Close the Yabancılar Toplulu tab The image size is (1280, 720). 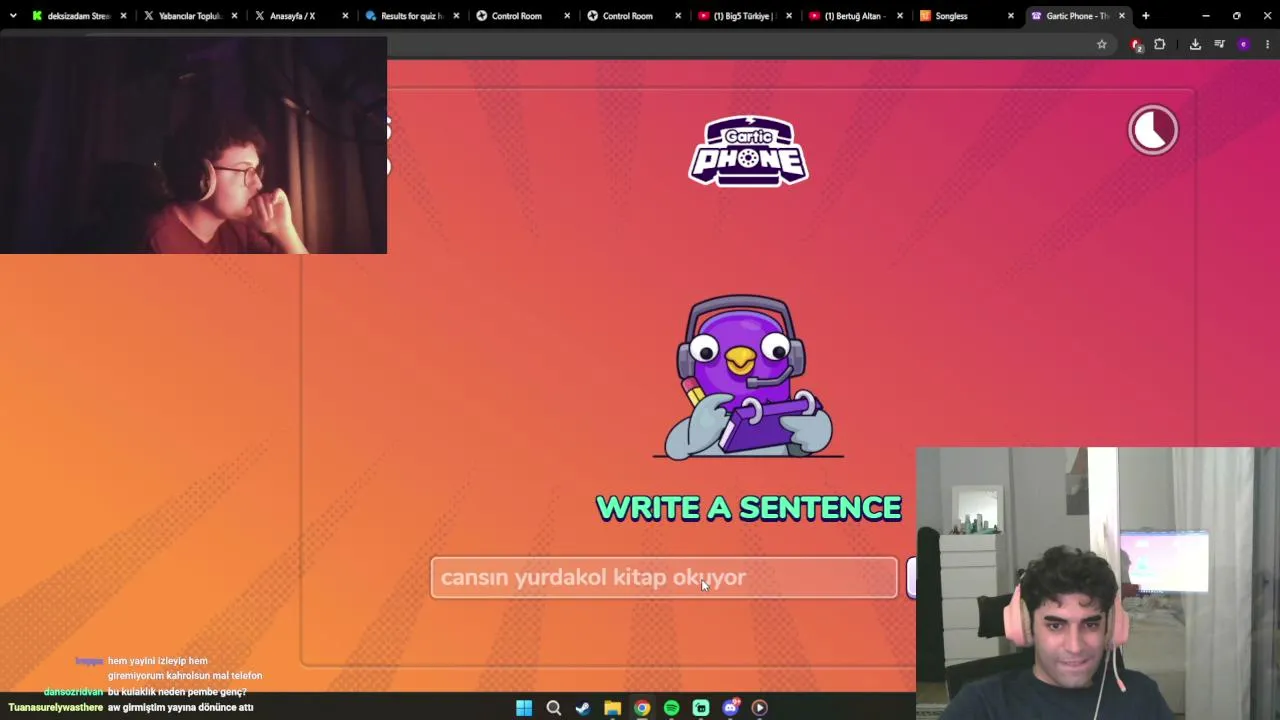click(x=235, y=16)
